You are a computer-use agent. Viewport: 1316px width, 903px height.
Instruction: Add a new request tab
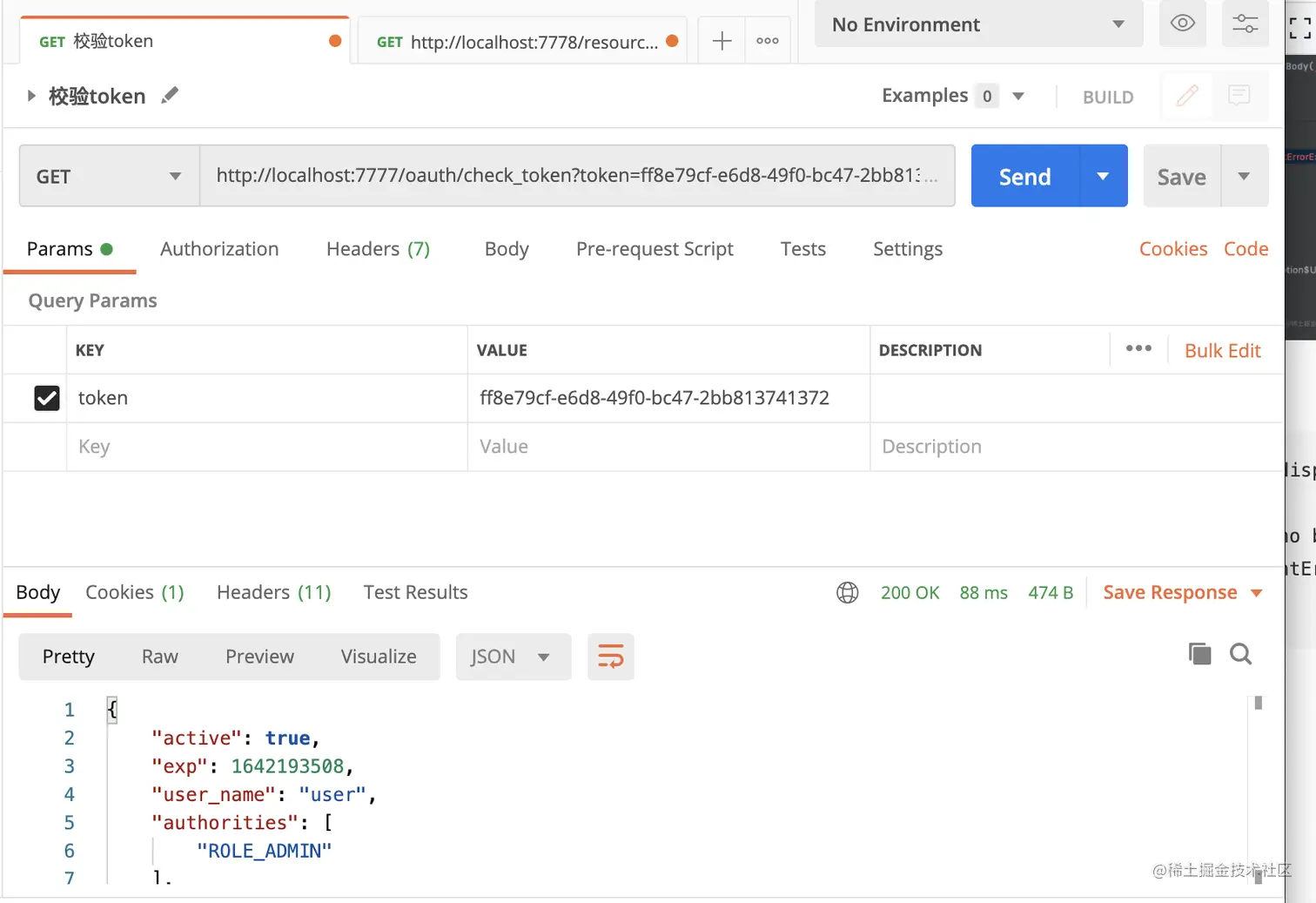click(722, 41)
